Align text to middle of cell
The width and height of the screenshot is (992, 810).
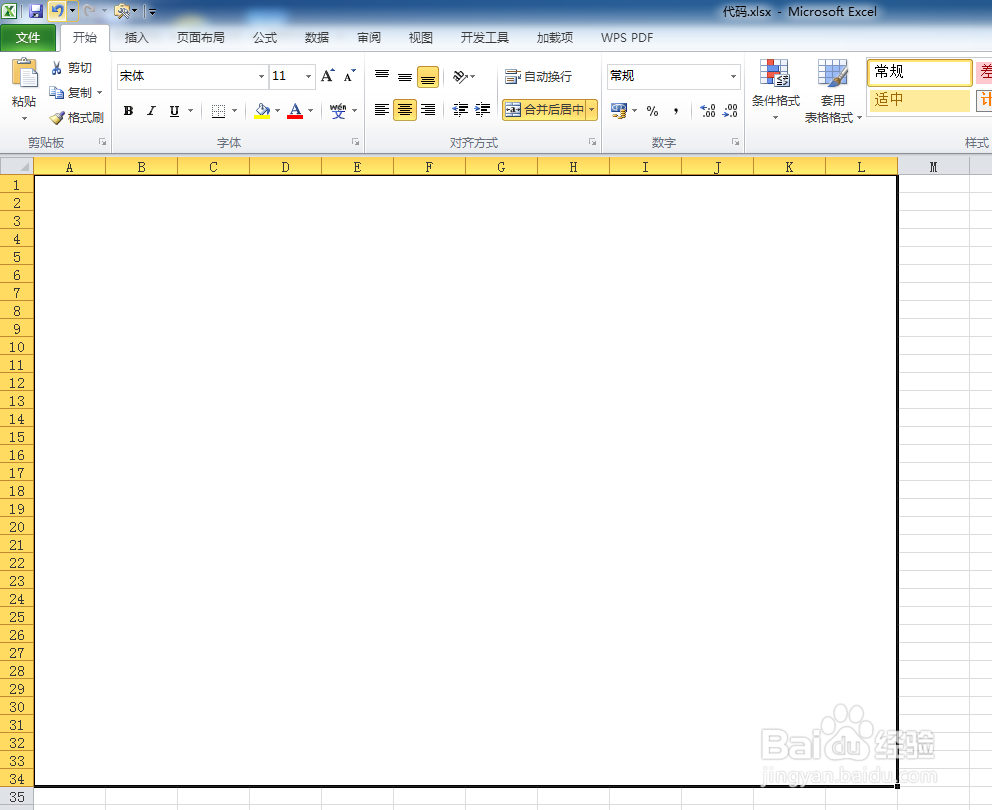pyautogui.click(x=405, y=77)
